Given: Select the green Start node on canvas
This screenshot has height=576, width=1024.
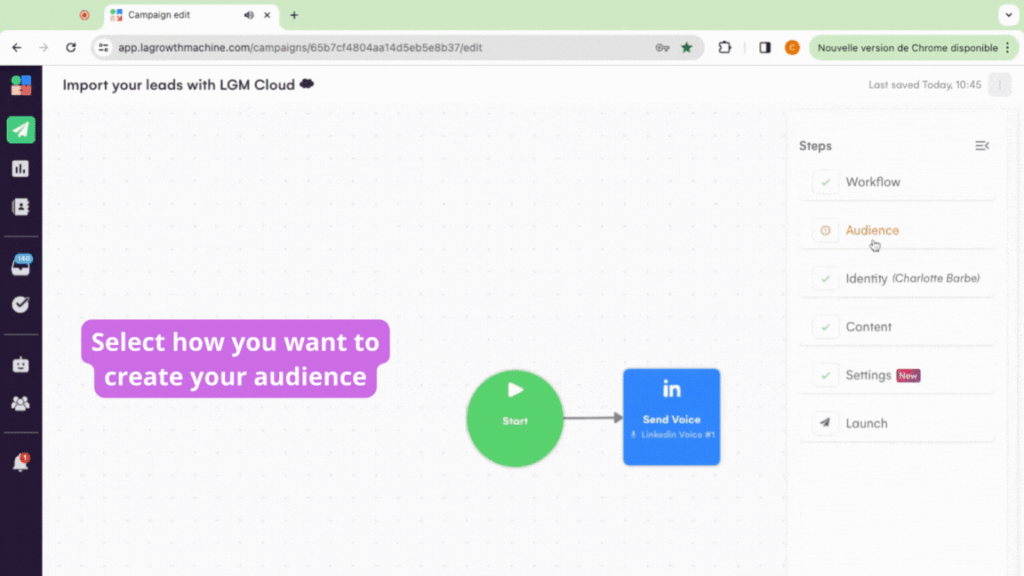Looking at the screenshot, I should click(x=514, y=417).
